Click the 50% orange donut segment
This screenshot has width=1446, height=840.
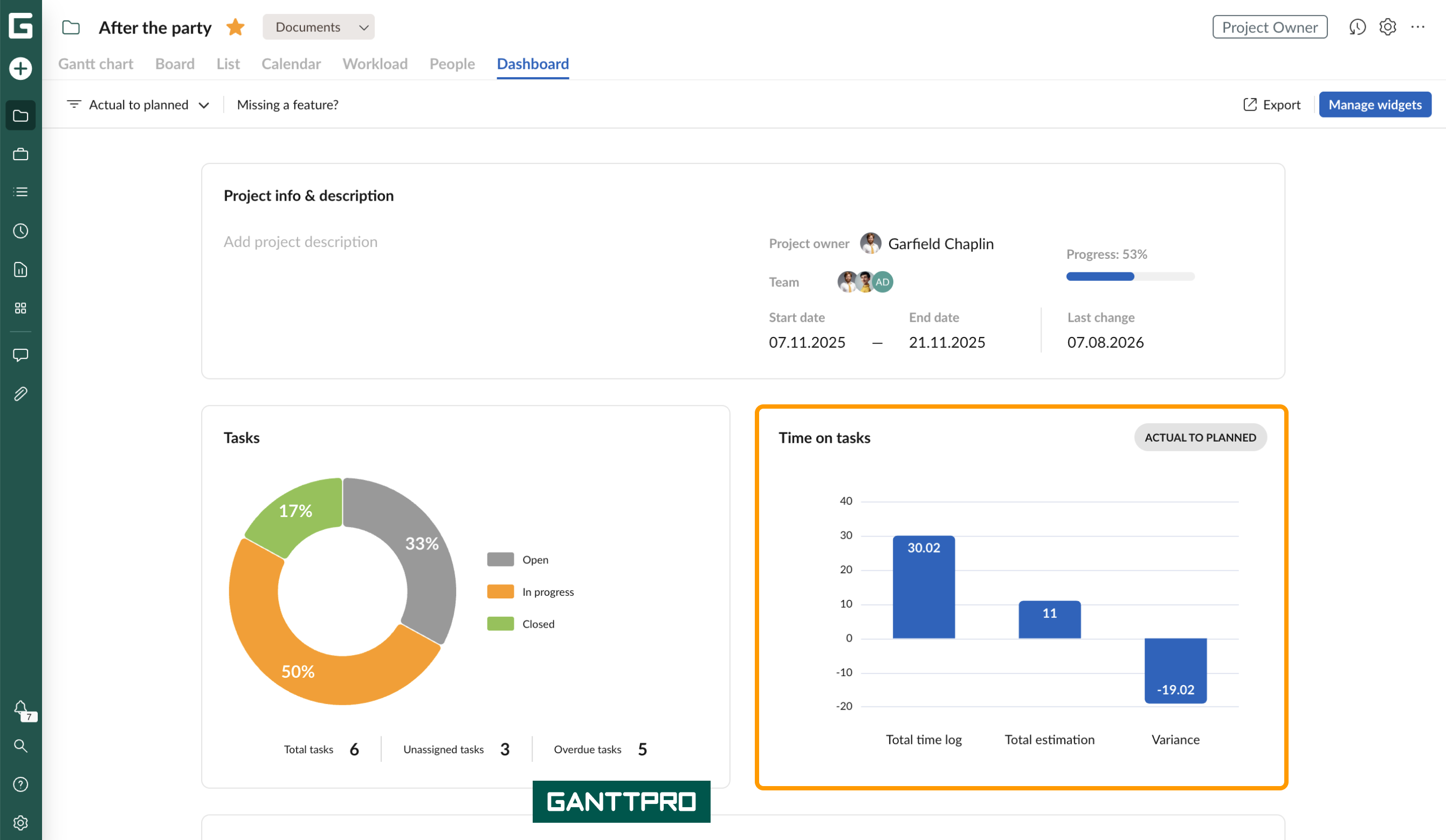click(298, 671)
